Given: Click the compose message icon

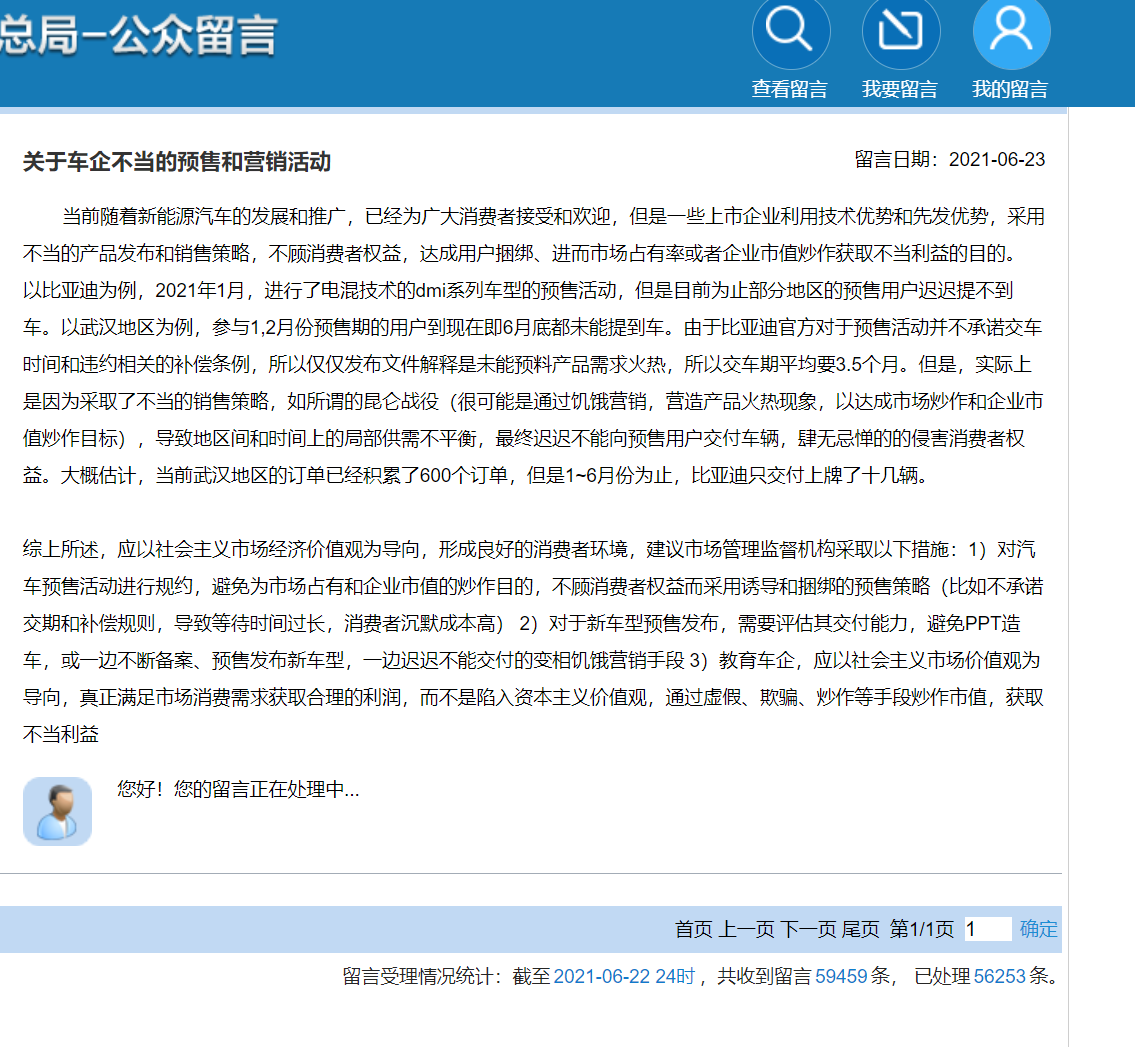Looking at the screenshot, I should click(x=900, y=33).
